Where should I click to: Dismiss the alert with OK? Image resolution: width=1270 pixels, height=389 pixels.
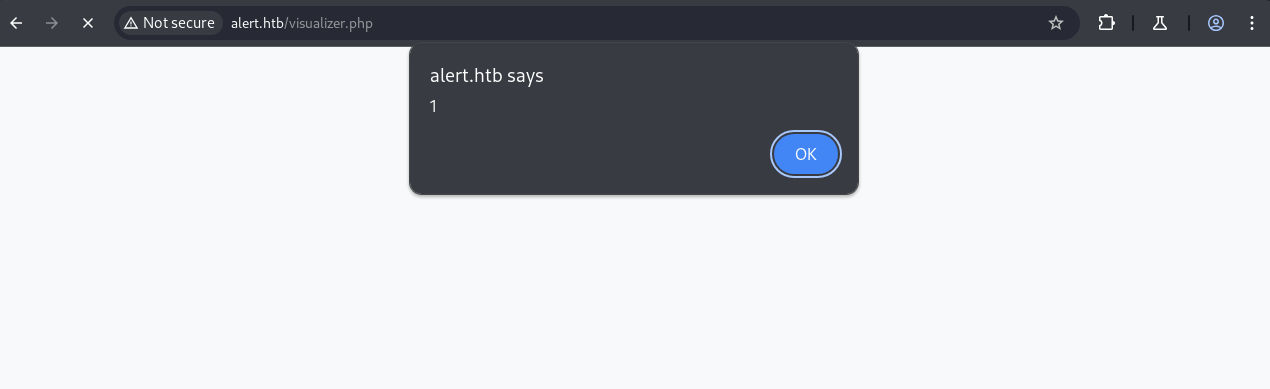click(x=806, y=154)
